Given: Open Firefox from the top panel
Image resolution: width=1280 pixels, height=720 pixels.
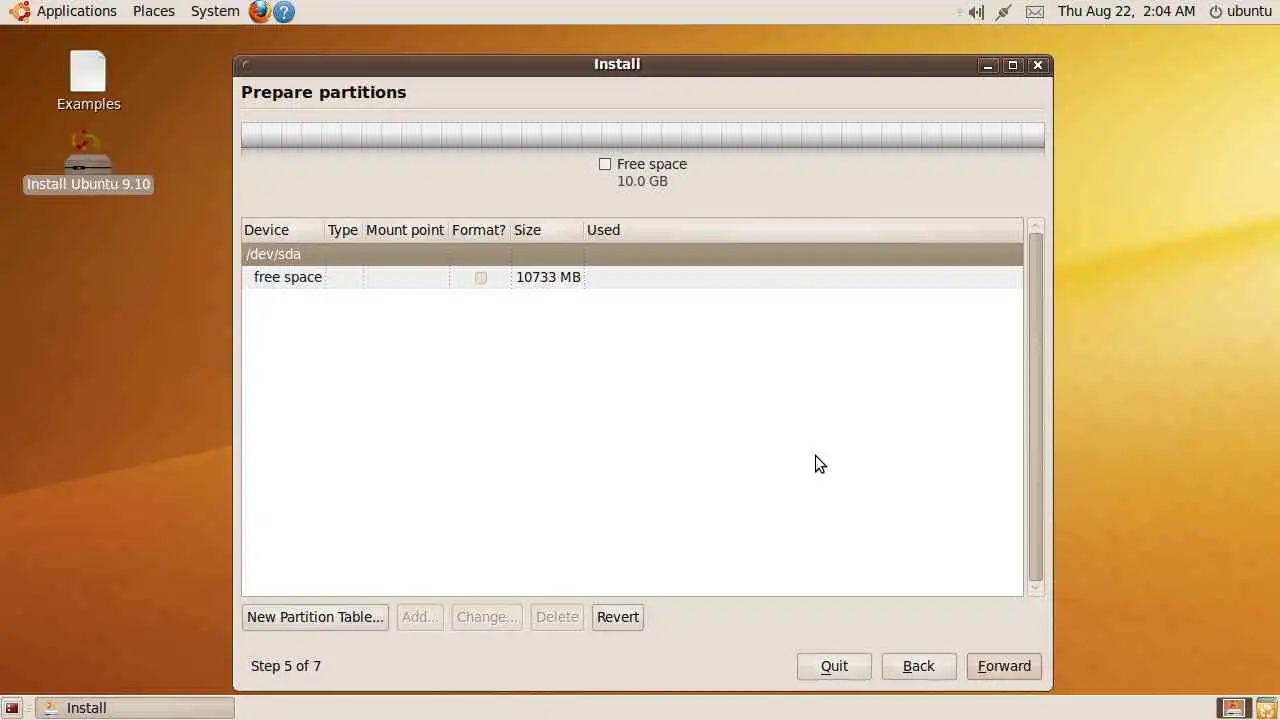Looking at the screenshot, I should click(260, 12).
